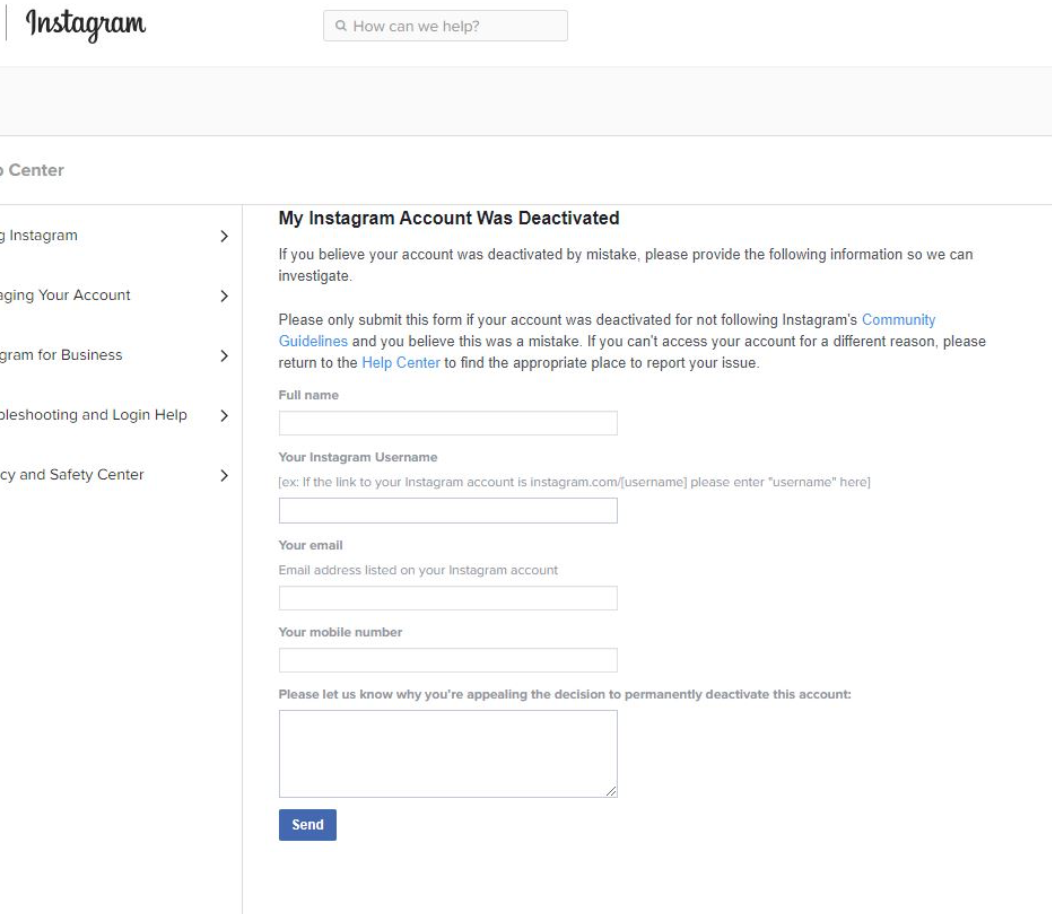Image resolution: width=1052 pixels, height=914 pixels.
Task: Focus the "How can we help?" search box
Action: pos(445,26)
